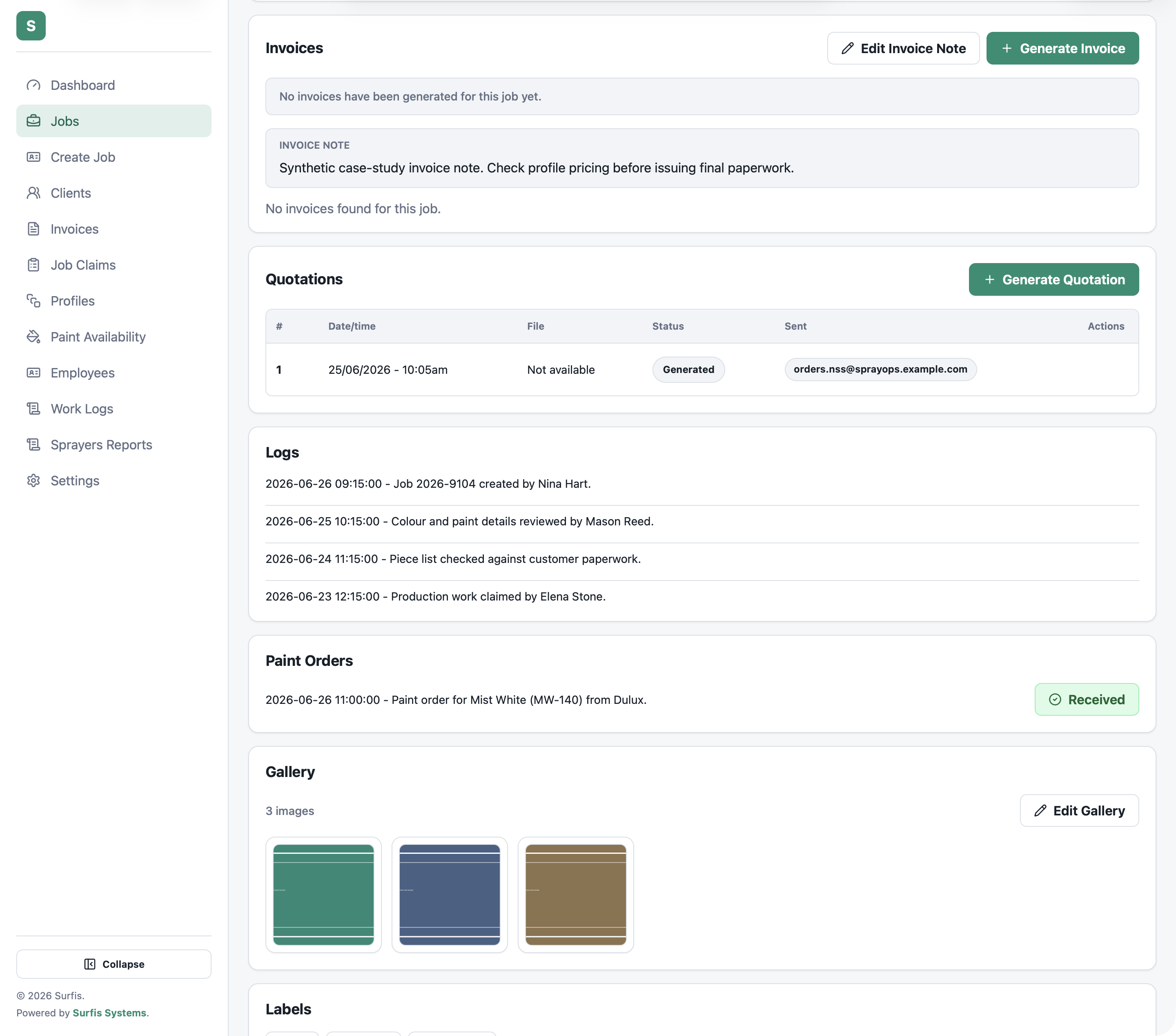Viewport: 1176px width, 1036px height.
Task: Click the Received status badge
Action: pos(1087,700)
